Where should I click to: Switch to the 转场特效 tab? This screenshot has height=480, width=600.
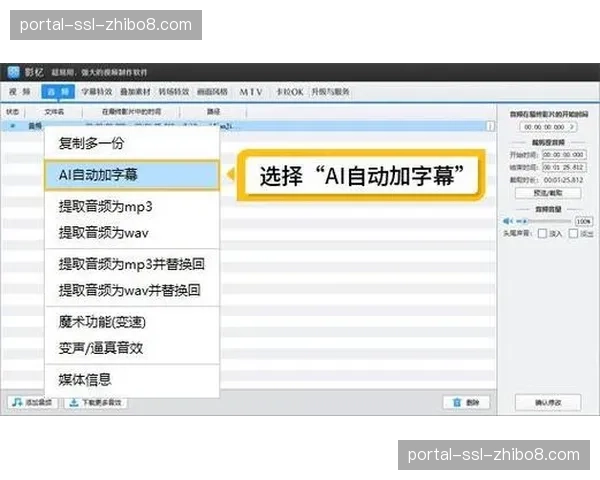coord(174,92)
